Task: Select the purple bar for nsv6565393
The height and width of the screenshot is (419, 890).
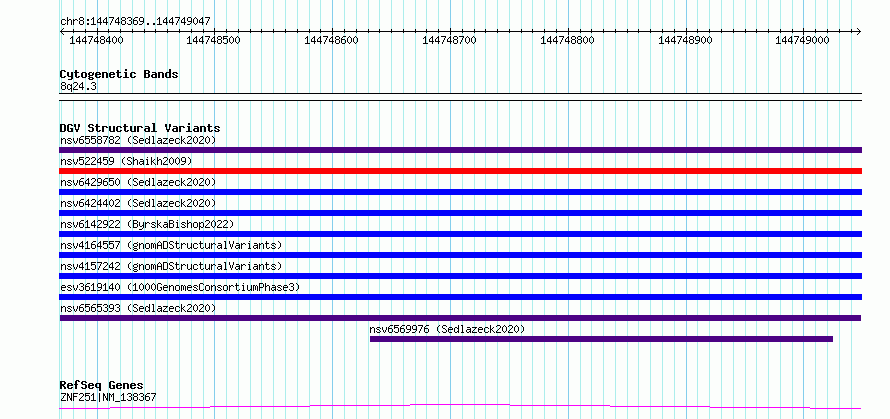Action: [x=460, y=318]
